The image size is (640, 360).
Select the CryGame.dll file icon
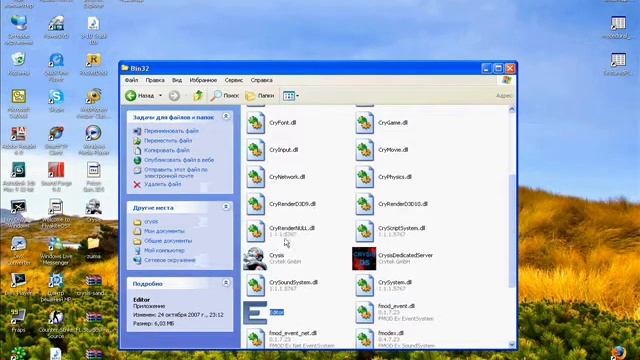[x=364, y=123]
